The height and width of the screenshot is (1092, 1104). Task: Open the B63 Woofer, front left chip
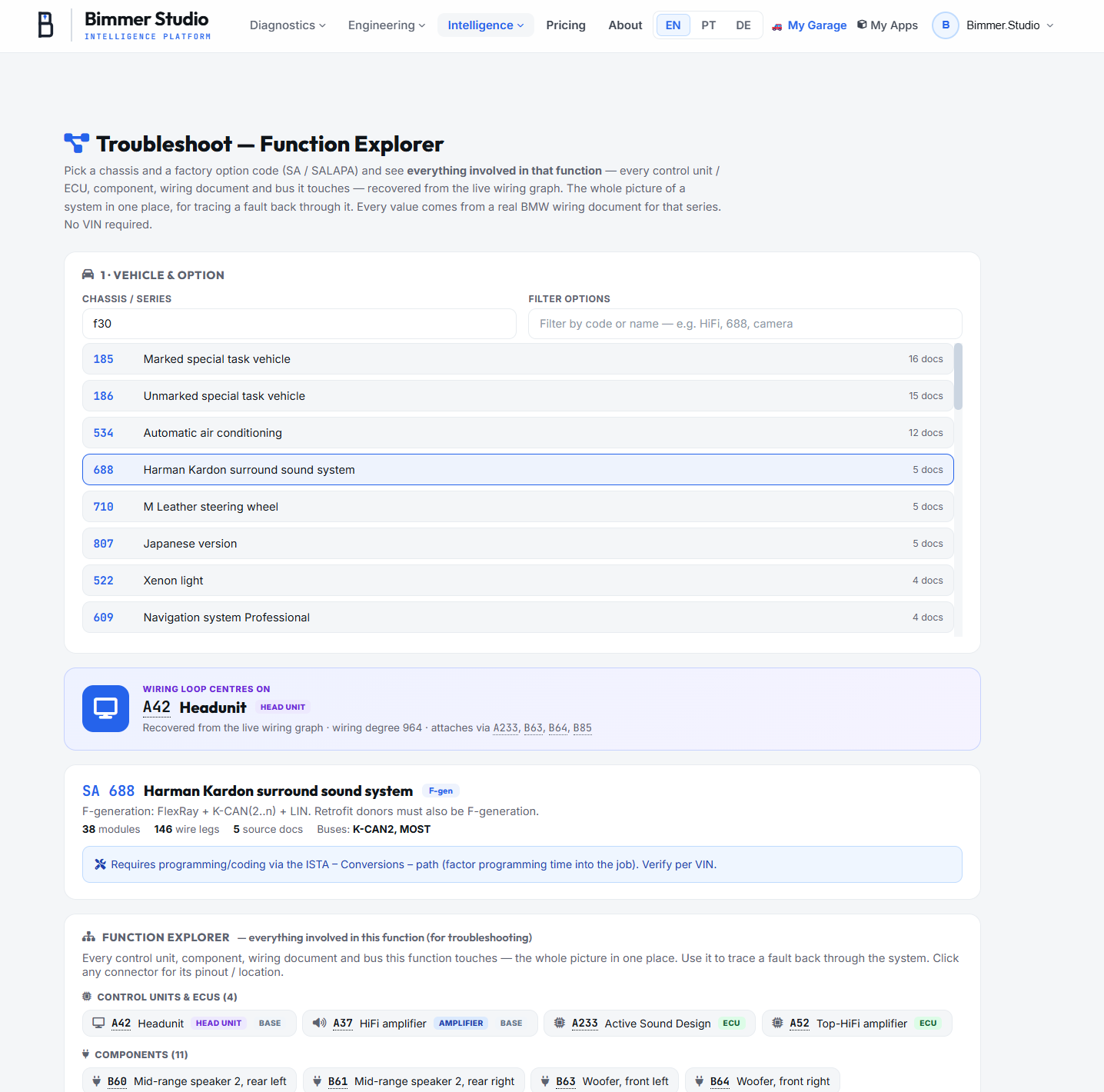pos(605,1080)
